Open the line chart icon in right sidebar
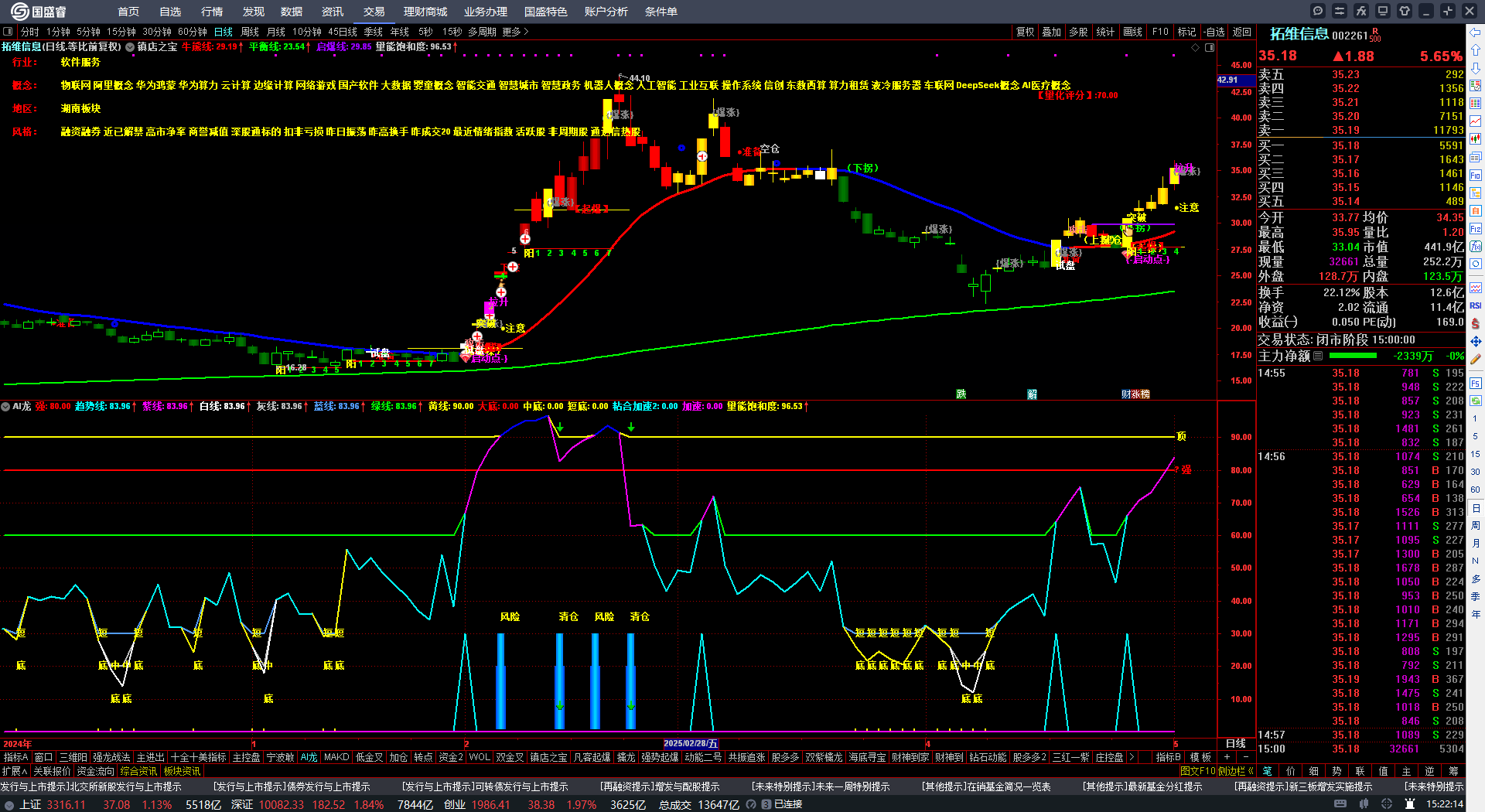This screenshot has height=812, width=1485. (x=1476, y=121)
